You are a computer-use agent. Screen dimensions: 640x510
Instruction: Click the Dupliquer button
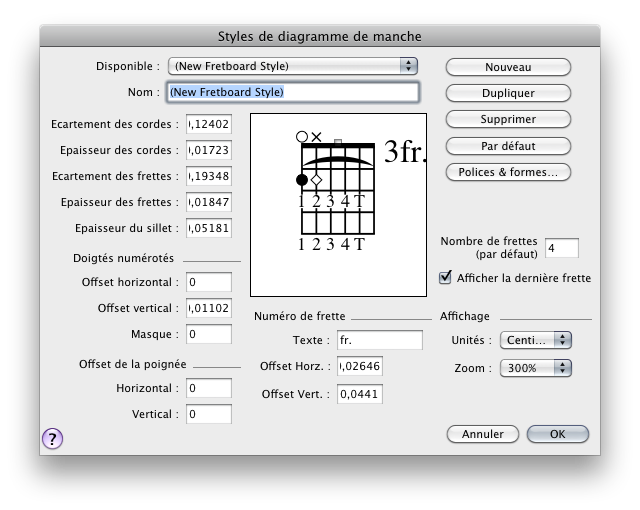pyautogui.click(x=507, y=93)
